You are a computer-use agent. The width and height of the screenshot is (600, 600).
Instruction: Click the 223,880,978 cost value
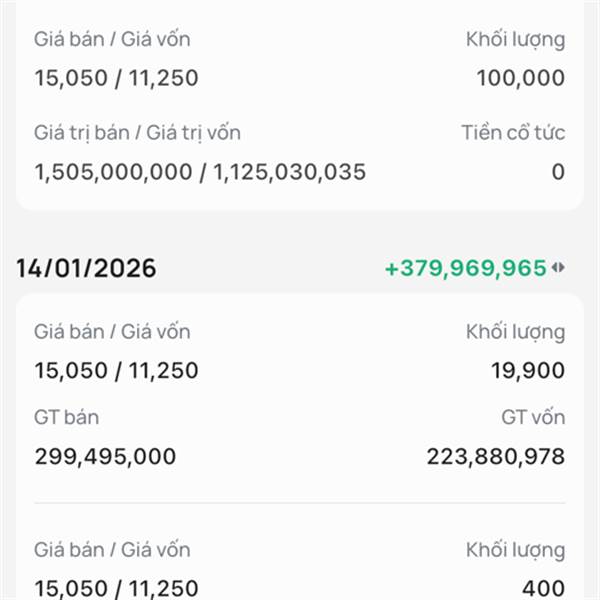coord(496,457)
